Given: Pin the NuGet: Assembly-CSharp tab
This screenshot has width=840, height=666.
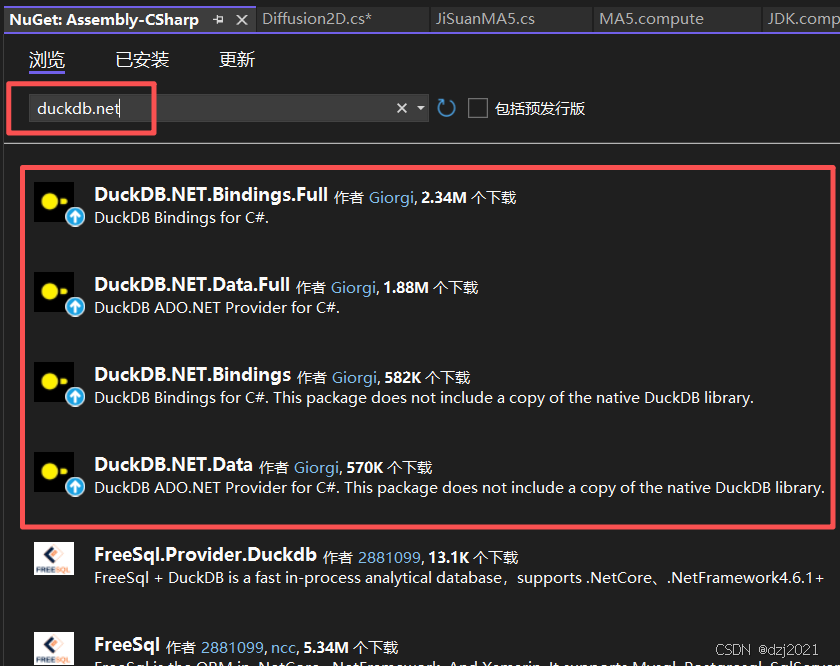Looking at the screenshot, I should [218, 20].
